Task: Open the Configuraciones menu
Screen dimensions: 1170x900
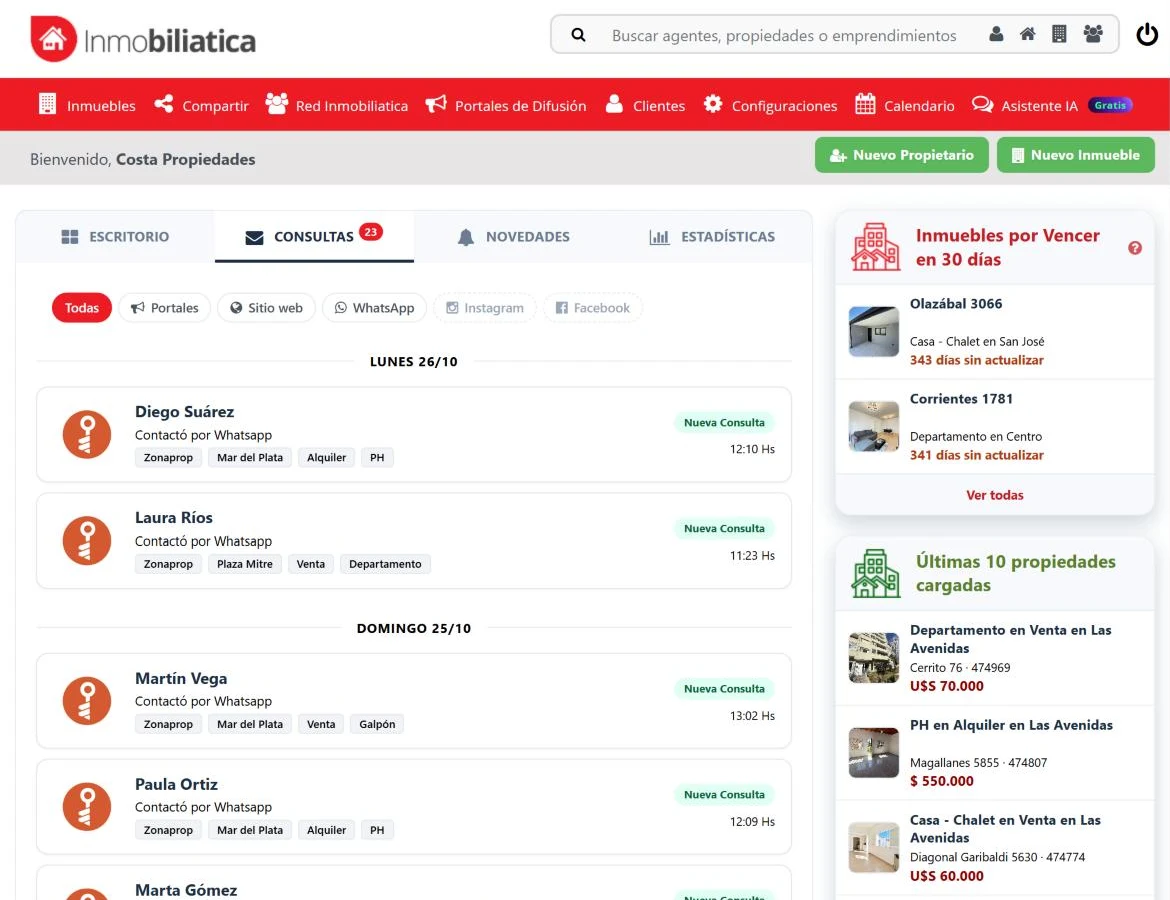Action: pyautogui.click(x=770, y=105)
